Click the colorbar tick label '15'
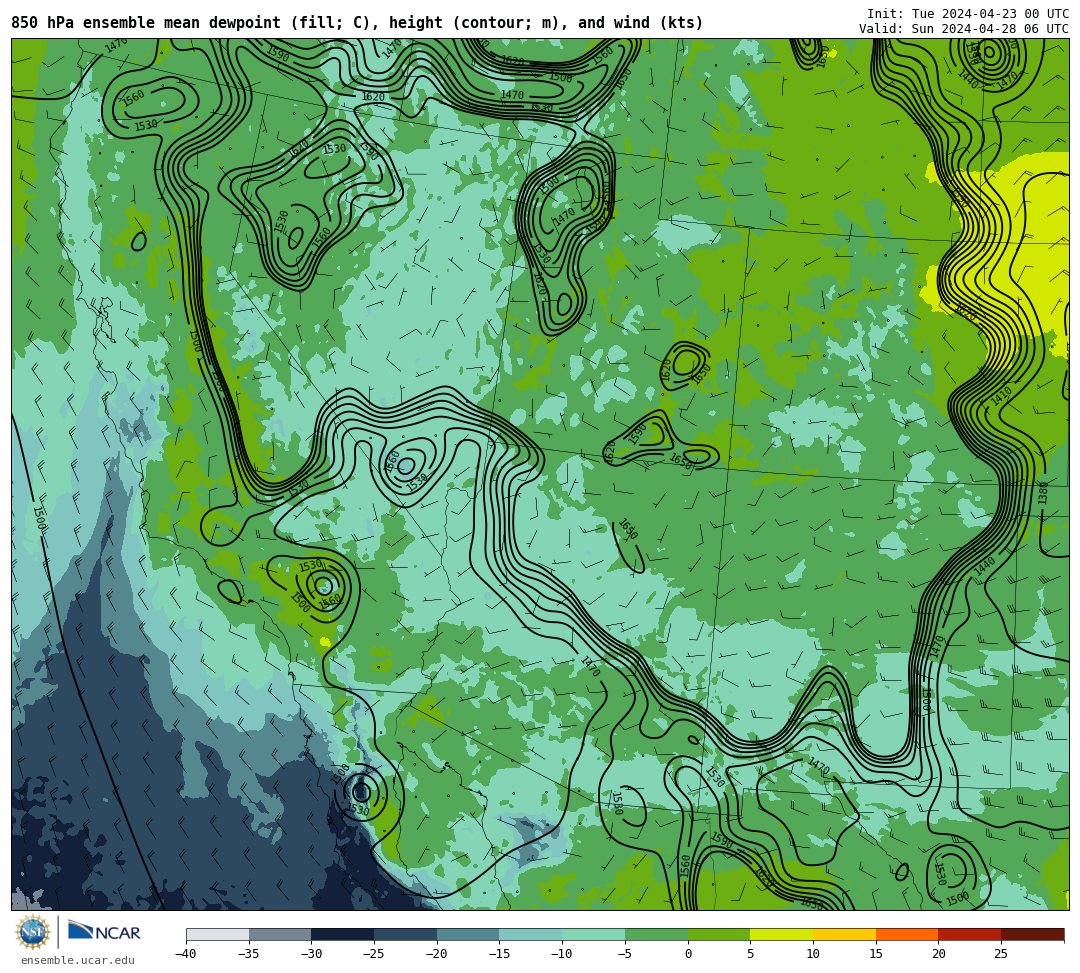The width and height of the screenshot is (1080, 973). click(x=875, y=954)
